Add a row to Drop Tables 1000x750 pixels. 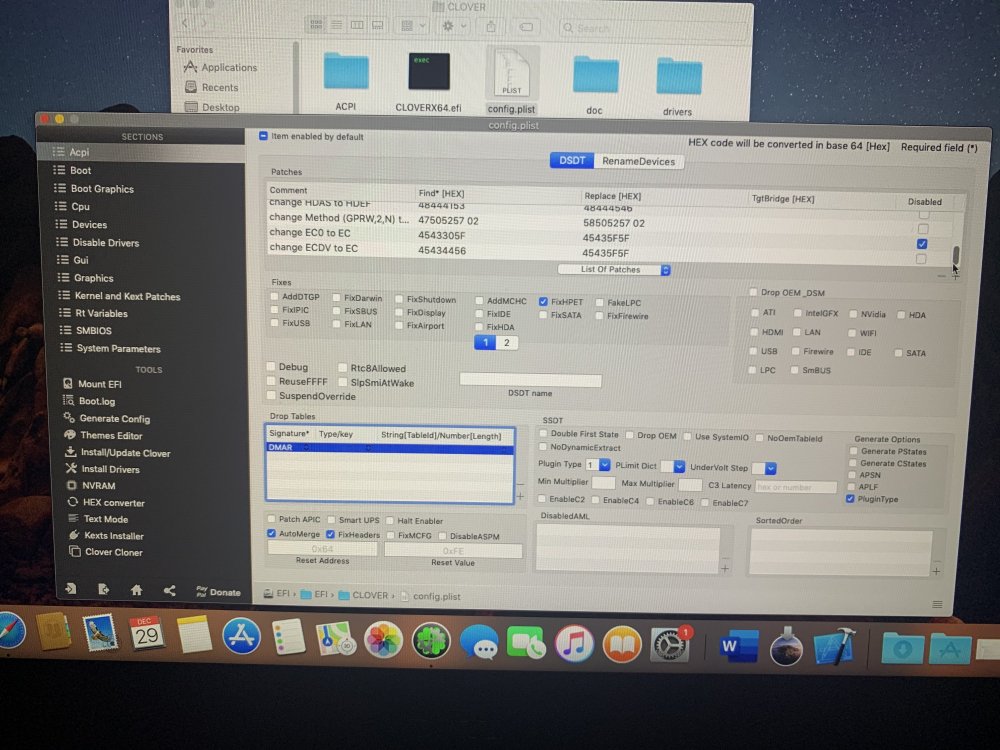pyautogui.click(x=520, y=496)
